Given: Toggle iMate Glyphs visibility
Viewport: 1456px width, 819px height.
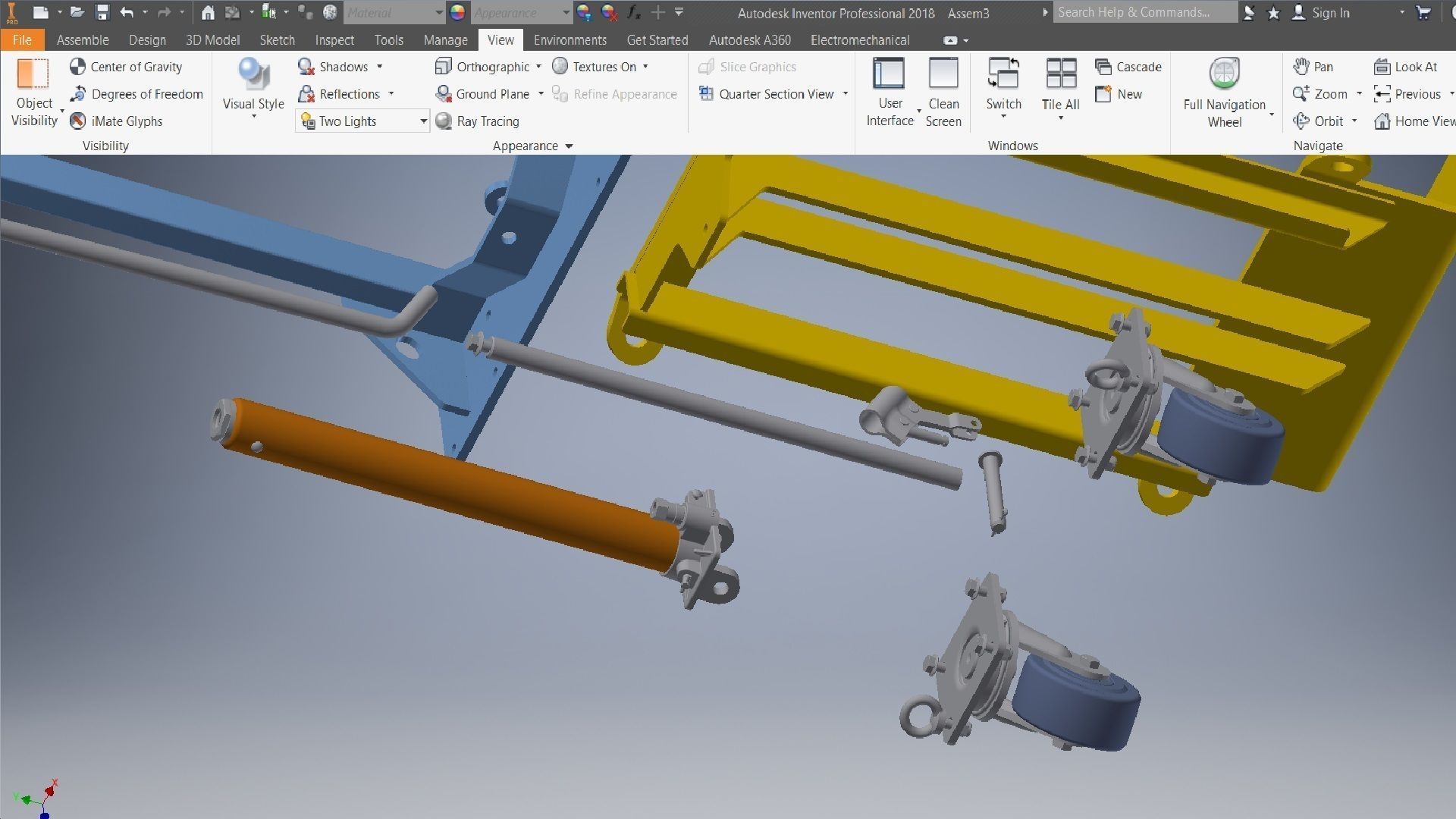Looking at the screenshot, I should tap(116, 121).
